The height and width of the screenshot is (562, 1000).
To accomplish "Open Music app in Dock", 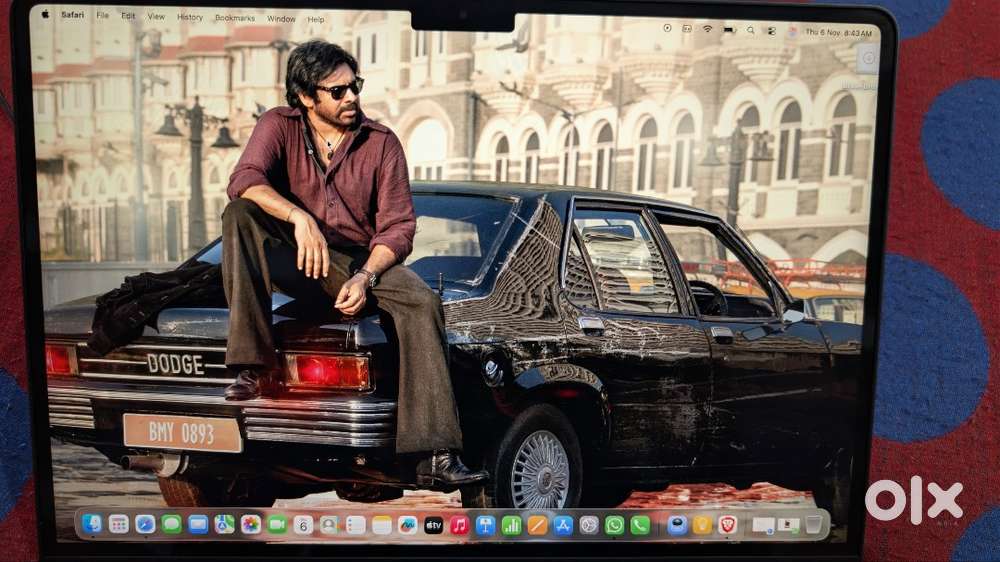I will [459, 525].
